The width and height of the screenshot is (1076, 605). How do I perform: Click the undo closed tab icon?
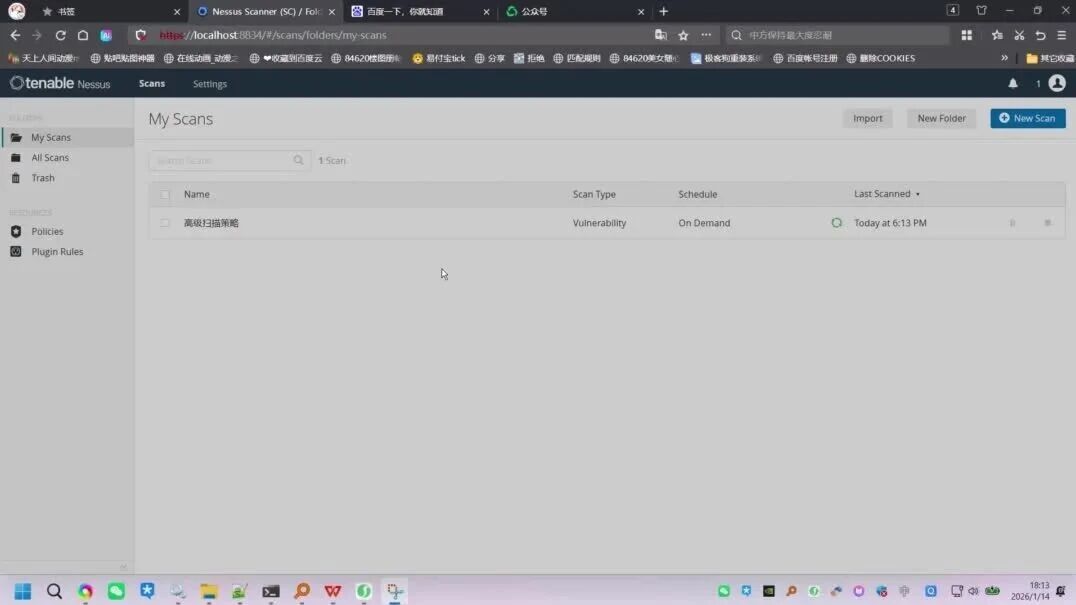click(x=1040, y=35)
